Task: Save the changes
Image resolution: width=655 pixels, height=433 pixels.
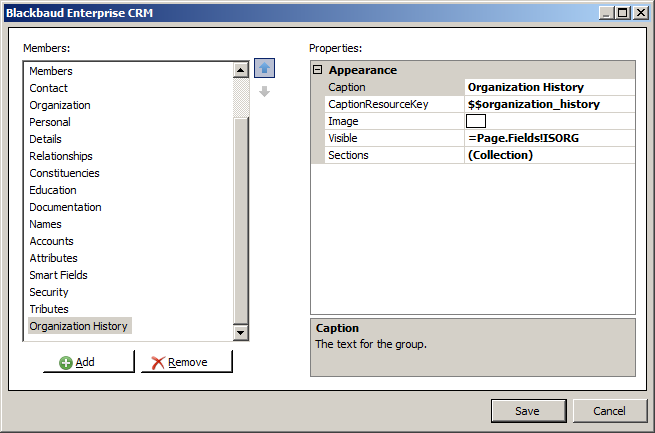Action: point(528,411)
